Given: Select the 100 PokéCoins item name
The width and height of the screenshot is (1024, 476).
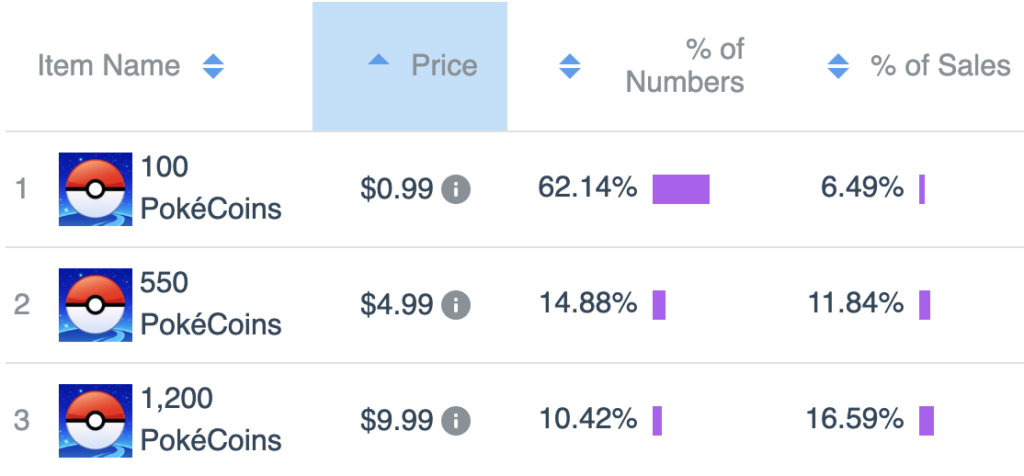Looking at the screenshot, I should [211, 188].
